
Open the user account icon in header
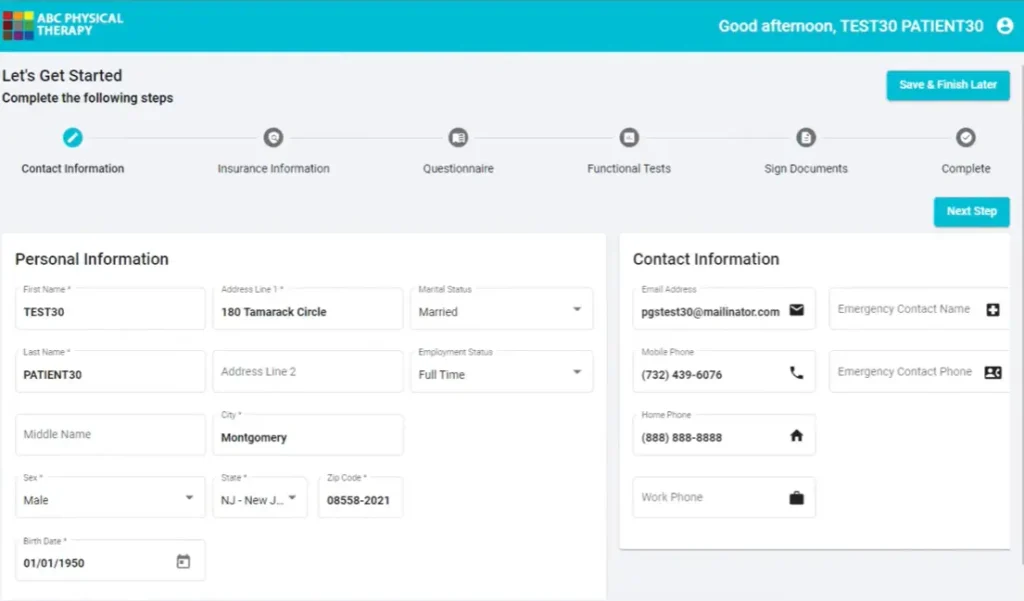click(x=1005, y=26)
